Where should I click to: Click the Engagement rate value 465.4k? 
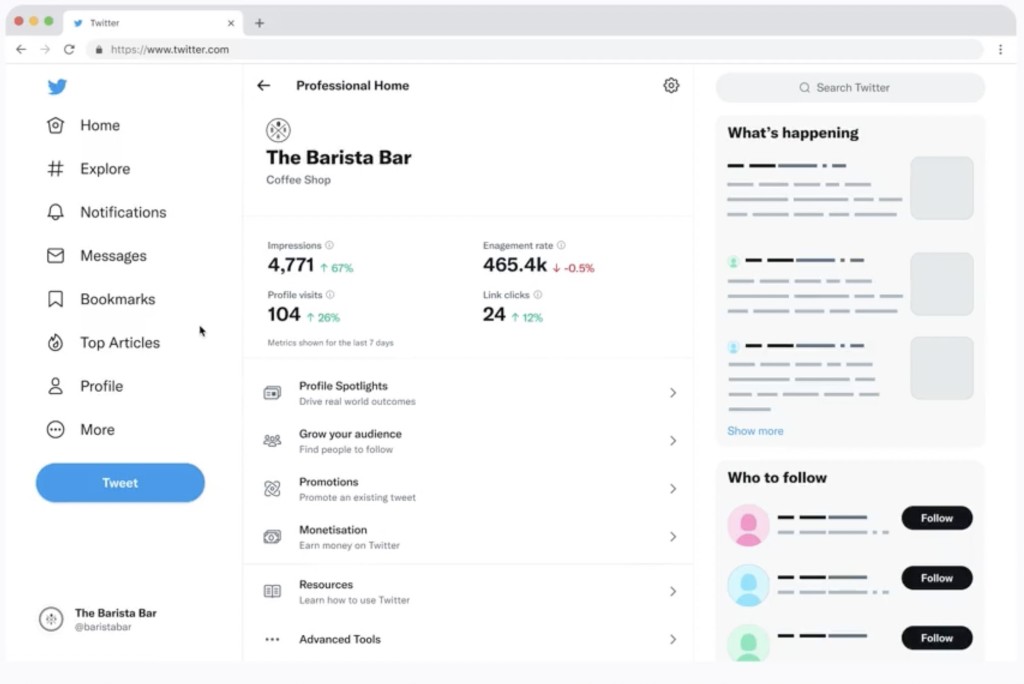pyautogui.click(x=515, y=265)
